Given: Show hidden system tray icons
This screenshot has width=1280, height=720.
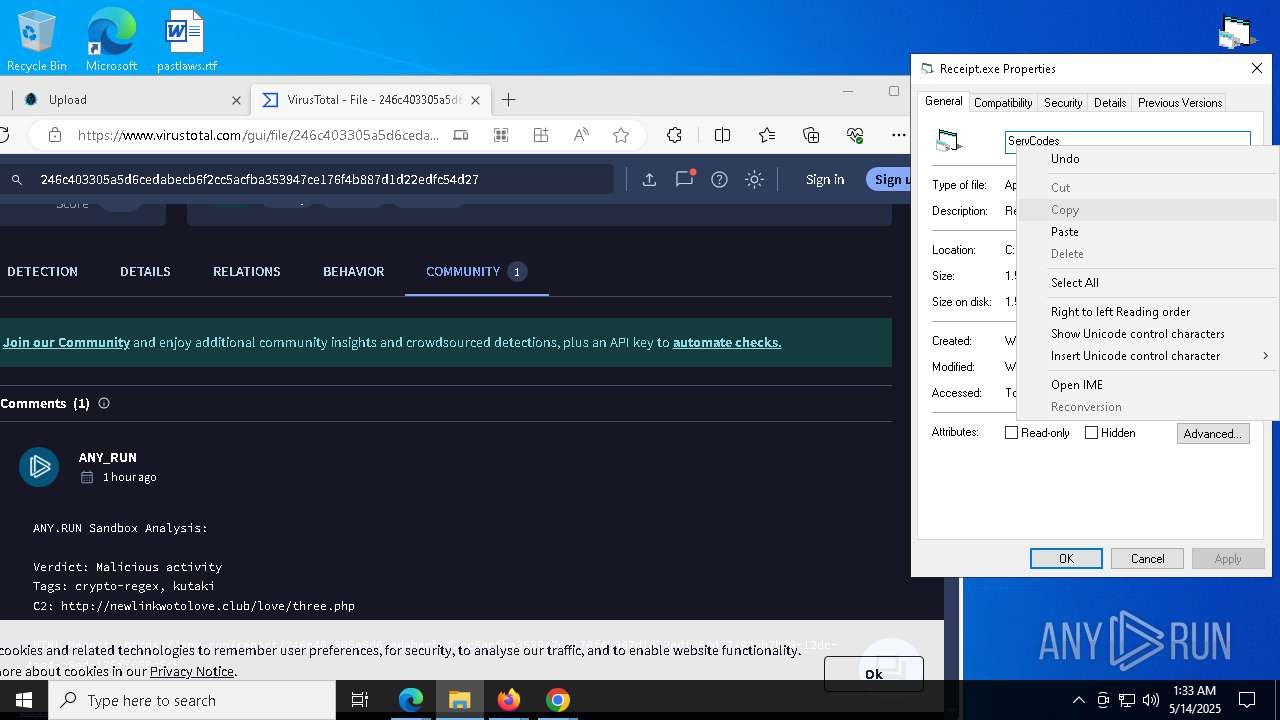Looking at the screenshot, I should tap(1078, 700).
